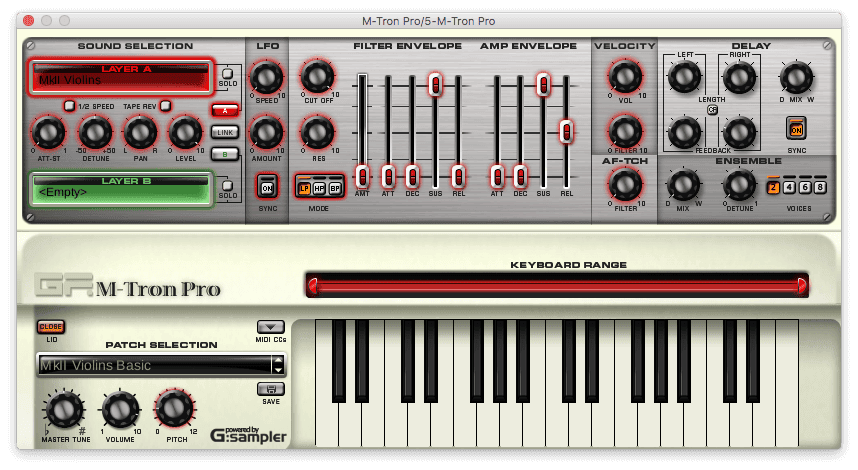Click the Pitch knob in patch section
Viewport: 858px width, 470px height.
[x=173, y=408]
